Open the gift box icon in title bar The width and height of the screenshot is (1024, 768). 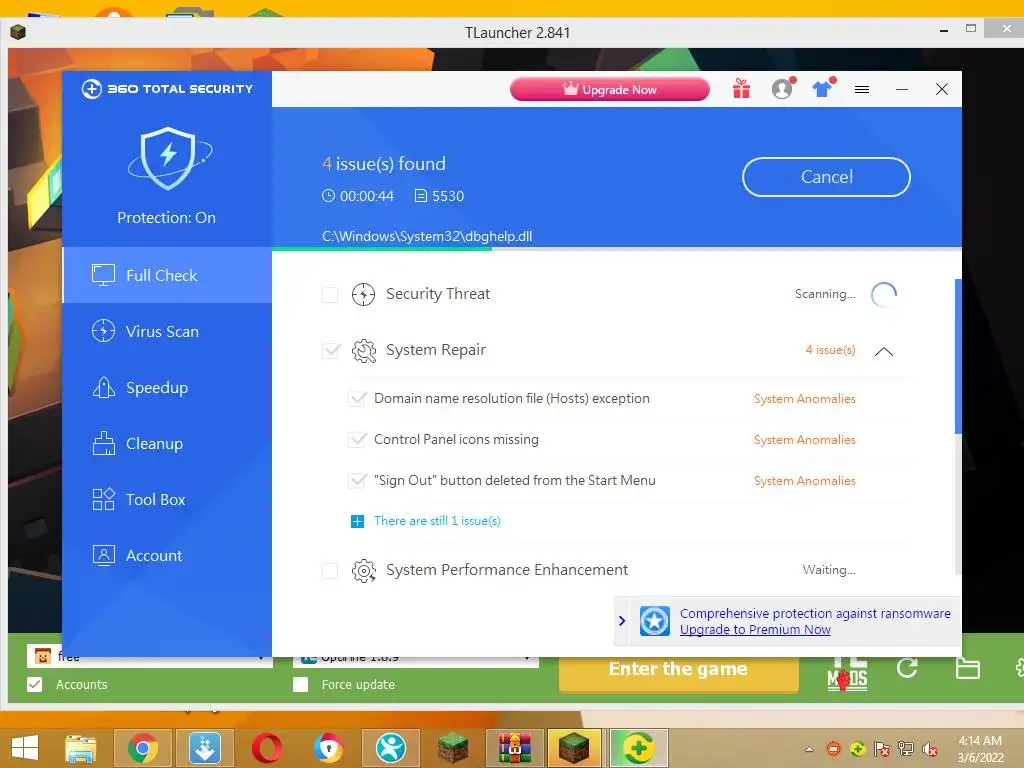741,89
